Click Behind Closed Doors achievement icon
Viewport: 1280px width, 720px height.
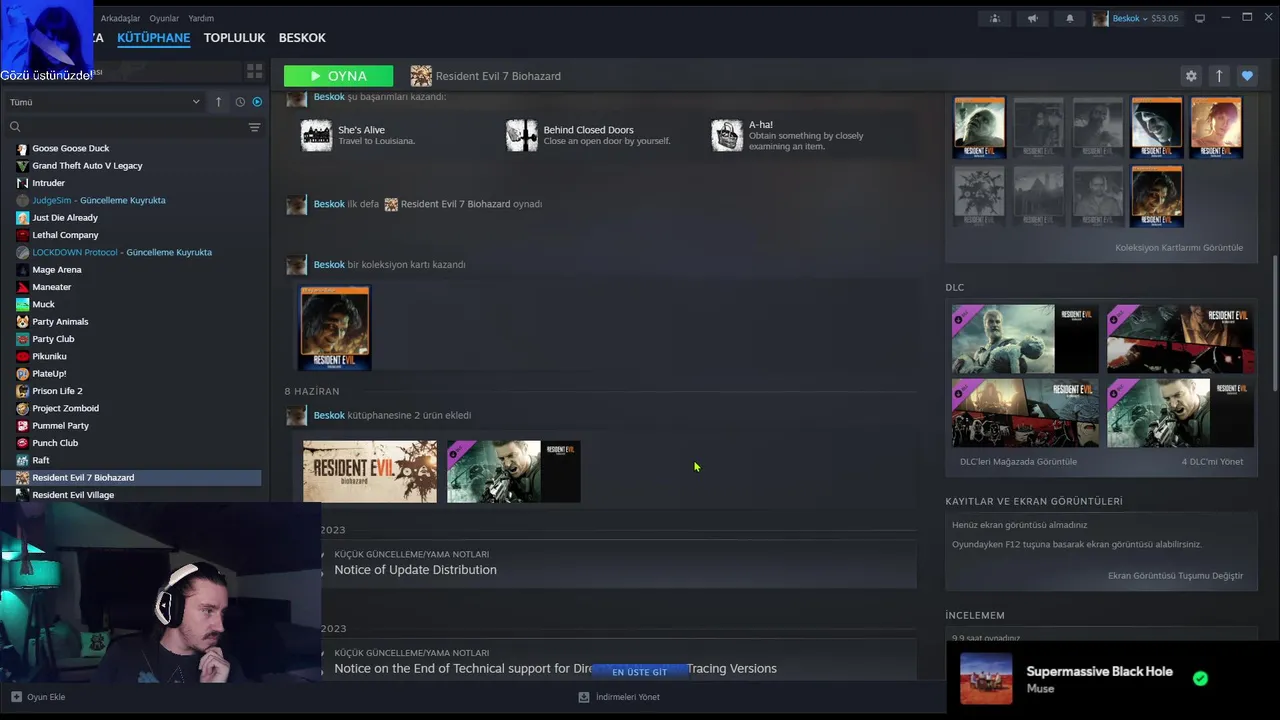521,135
